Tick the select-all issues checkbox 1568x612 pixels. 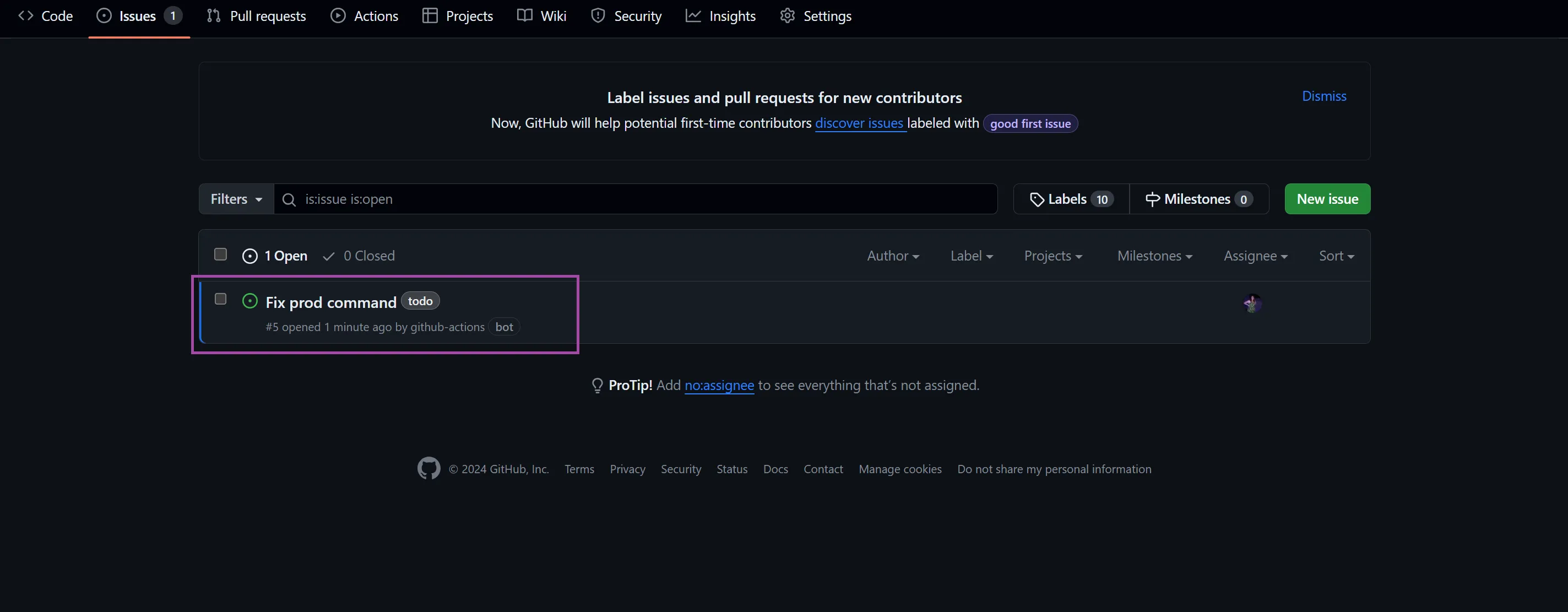[220, 254]
